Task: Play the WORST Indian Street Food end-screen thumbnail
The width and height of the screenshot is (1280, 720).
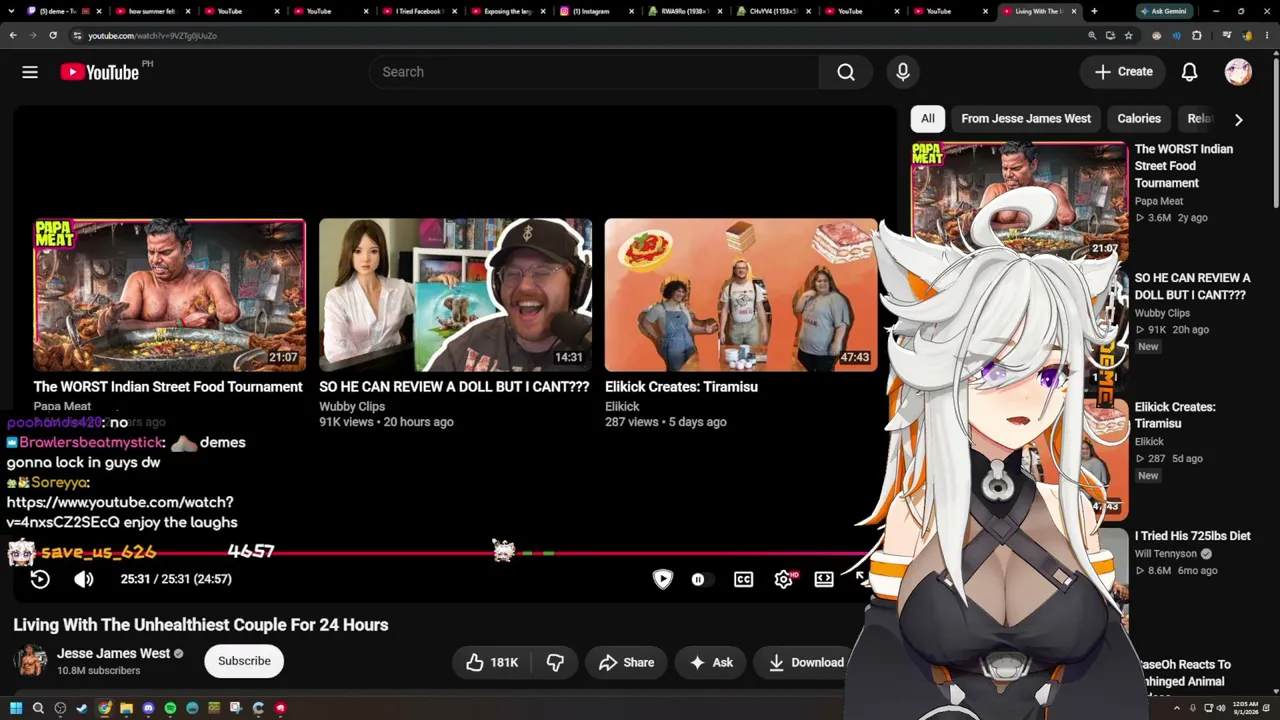Action: point(170,295)
